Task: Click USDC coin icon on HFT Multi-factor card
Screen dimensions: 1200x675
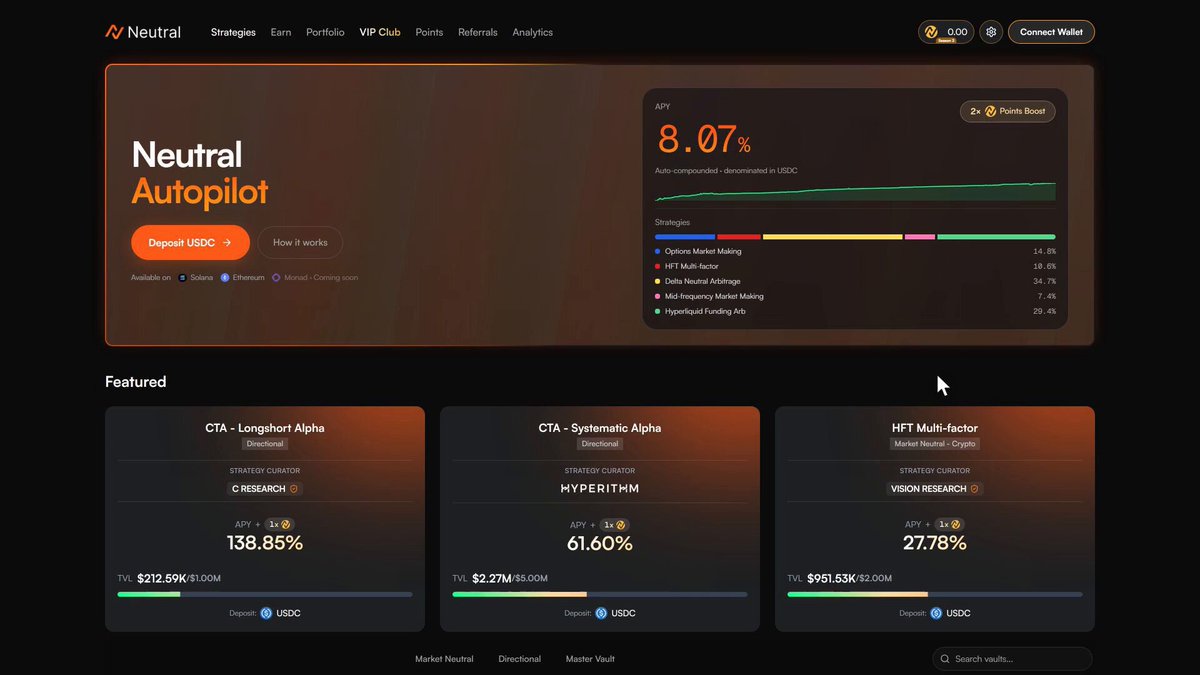Action: click(x=936, y=613)
